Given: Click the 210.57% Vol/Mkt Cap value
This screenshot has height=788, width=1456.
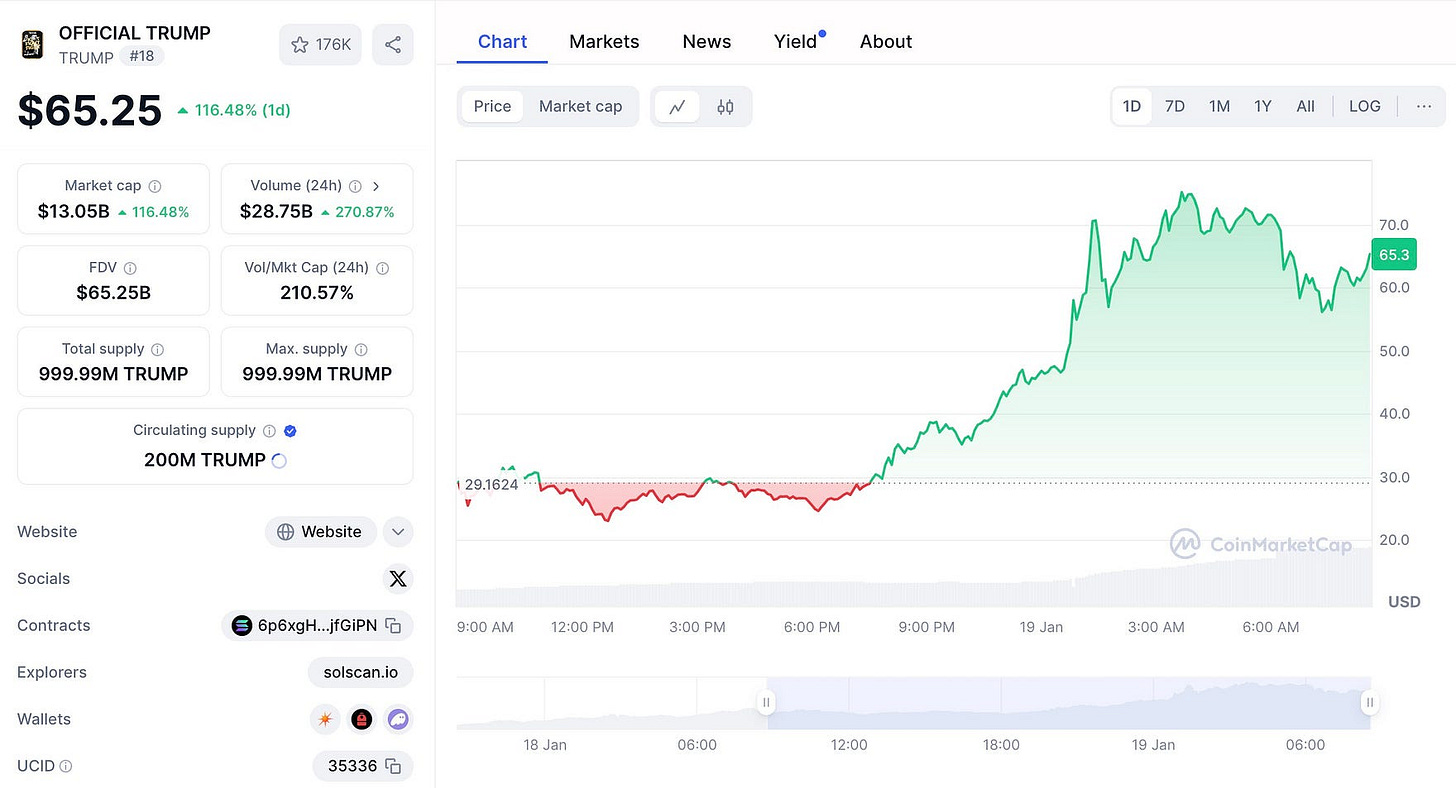Looking at the screenshot, I should pos(317,293).
